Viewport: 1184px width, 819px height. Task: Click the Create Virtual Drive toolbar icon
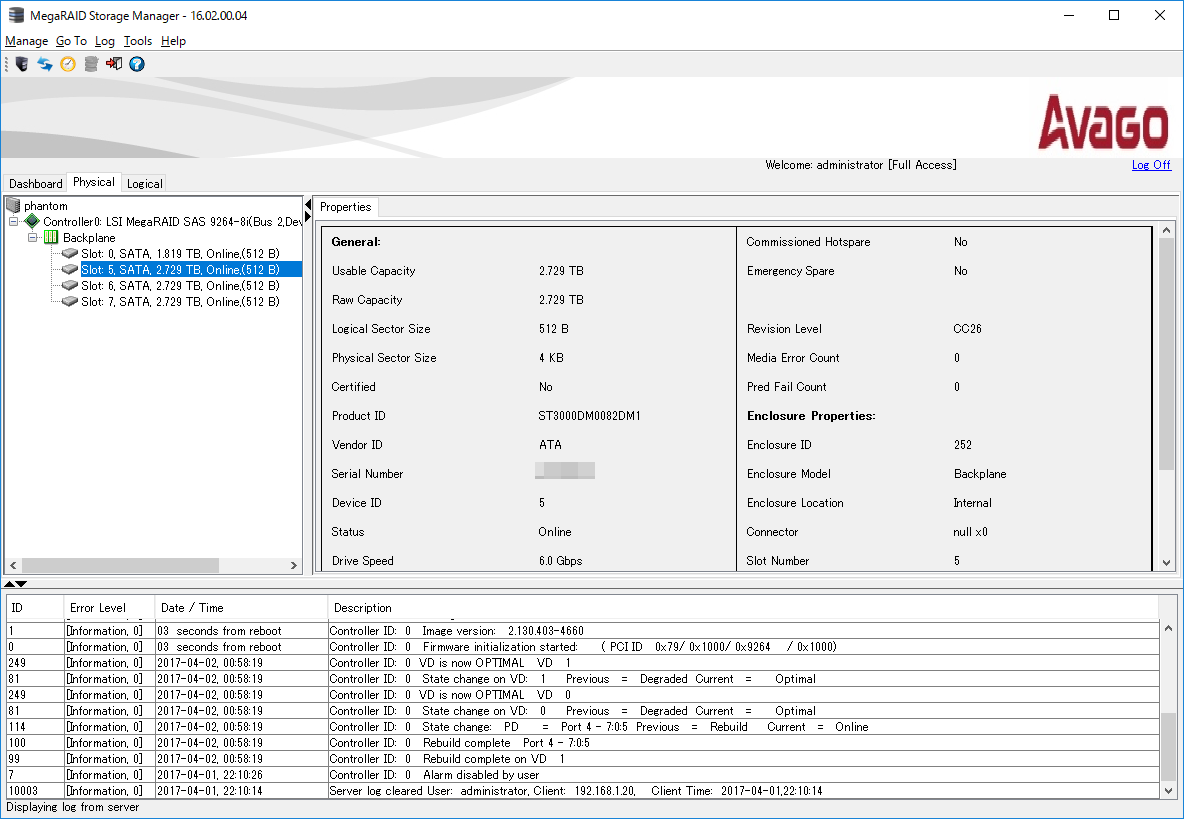click(91, 64)
